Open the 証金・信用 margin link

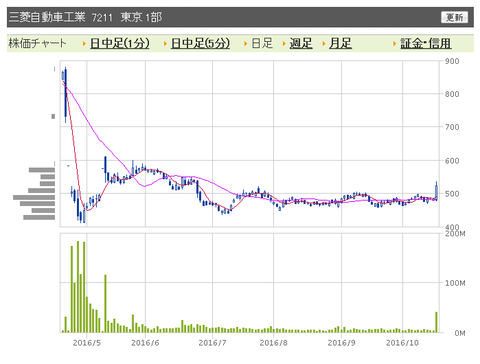pyautogui.click(x=426, y=43)
